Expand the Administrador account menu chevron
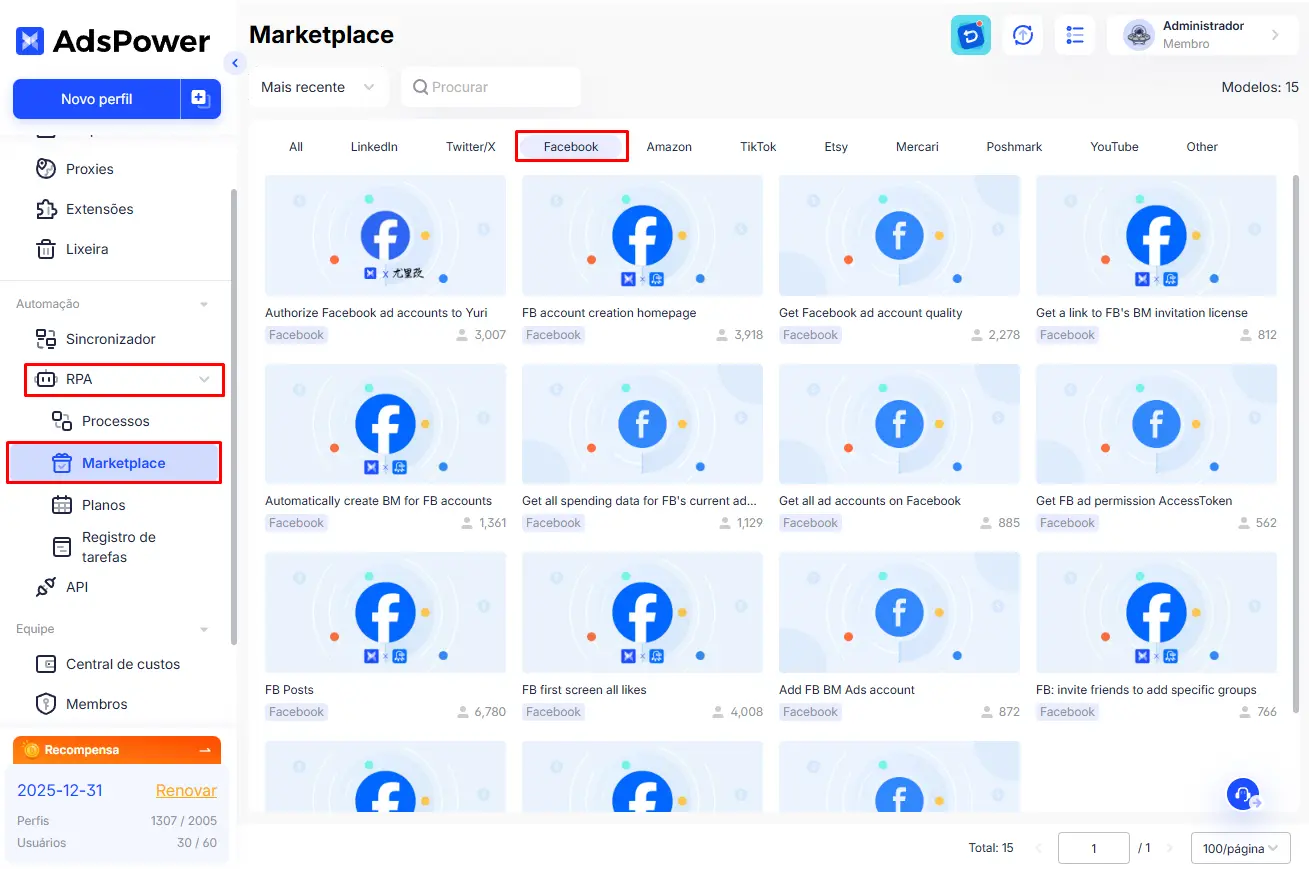 (x=1275, y=35)
